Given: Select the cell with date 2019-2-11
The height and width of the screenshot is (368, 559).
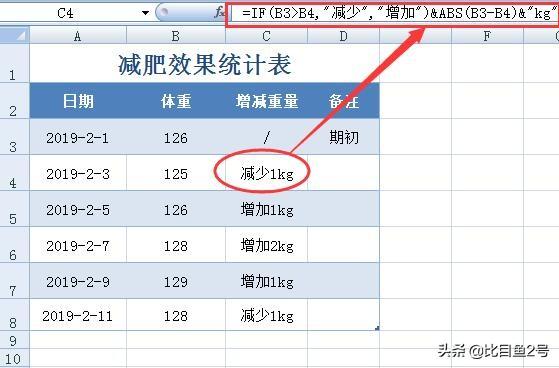Looking at the screenshot, I should coord(78,315).
